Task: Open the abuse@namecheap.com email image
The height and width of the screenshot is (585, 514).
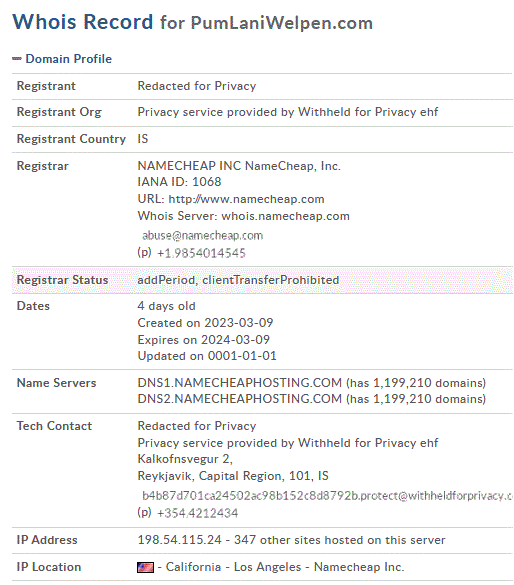Action: click(203, 235)
